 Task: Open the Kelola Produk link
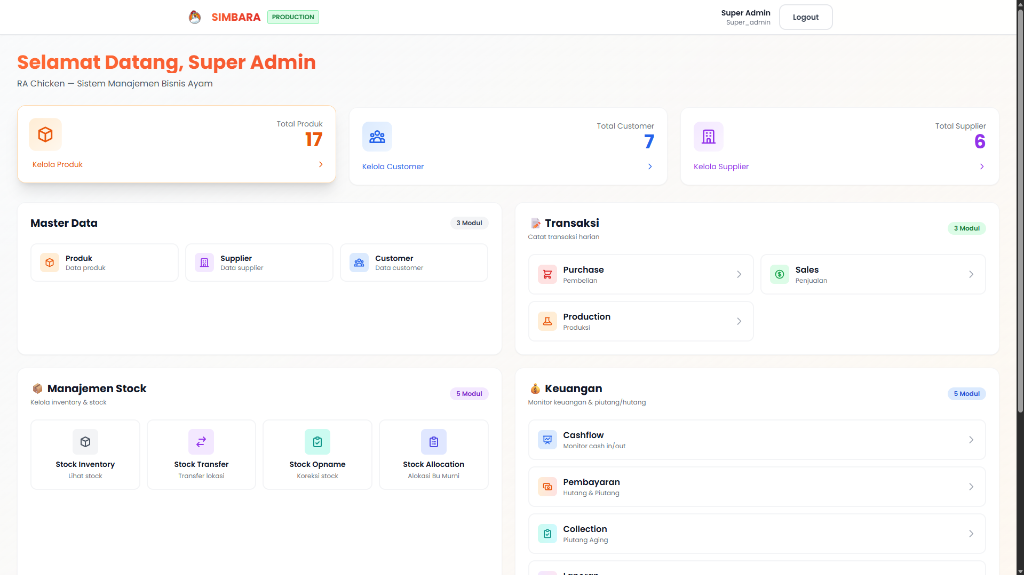(57, 165)
